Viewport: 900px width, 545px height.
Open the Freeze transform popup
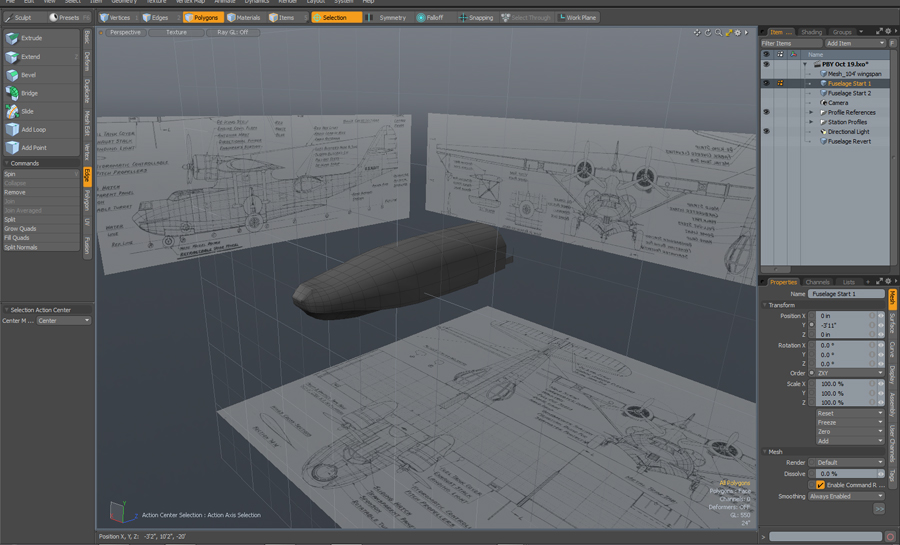pyautogui.click(x=850, y=422)
